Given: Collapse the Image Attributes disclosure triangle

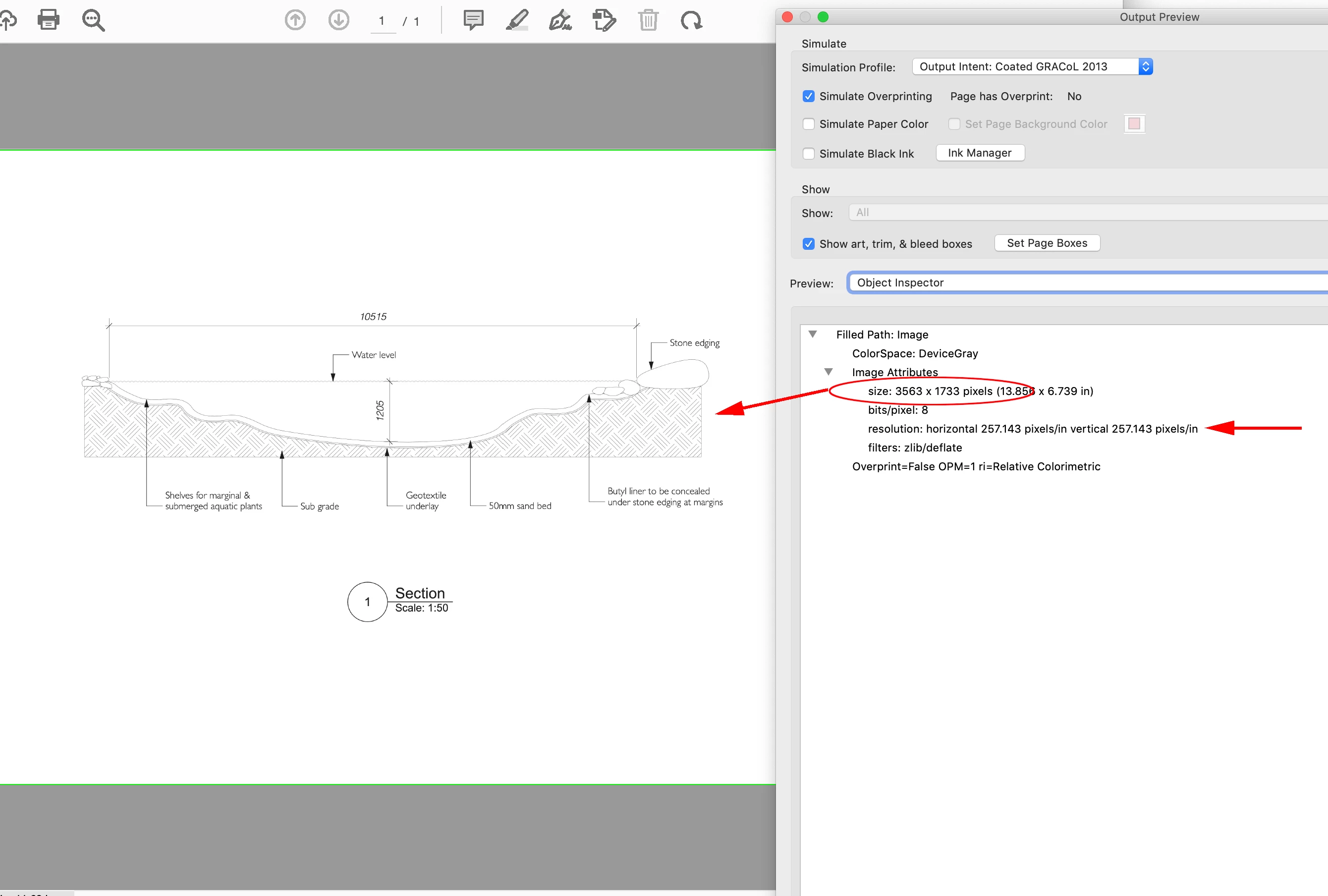Looking at the screenshot, I should coord(829,372).
